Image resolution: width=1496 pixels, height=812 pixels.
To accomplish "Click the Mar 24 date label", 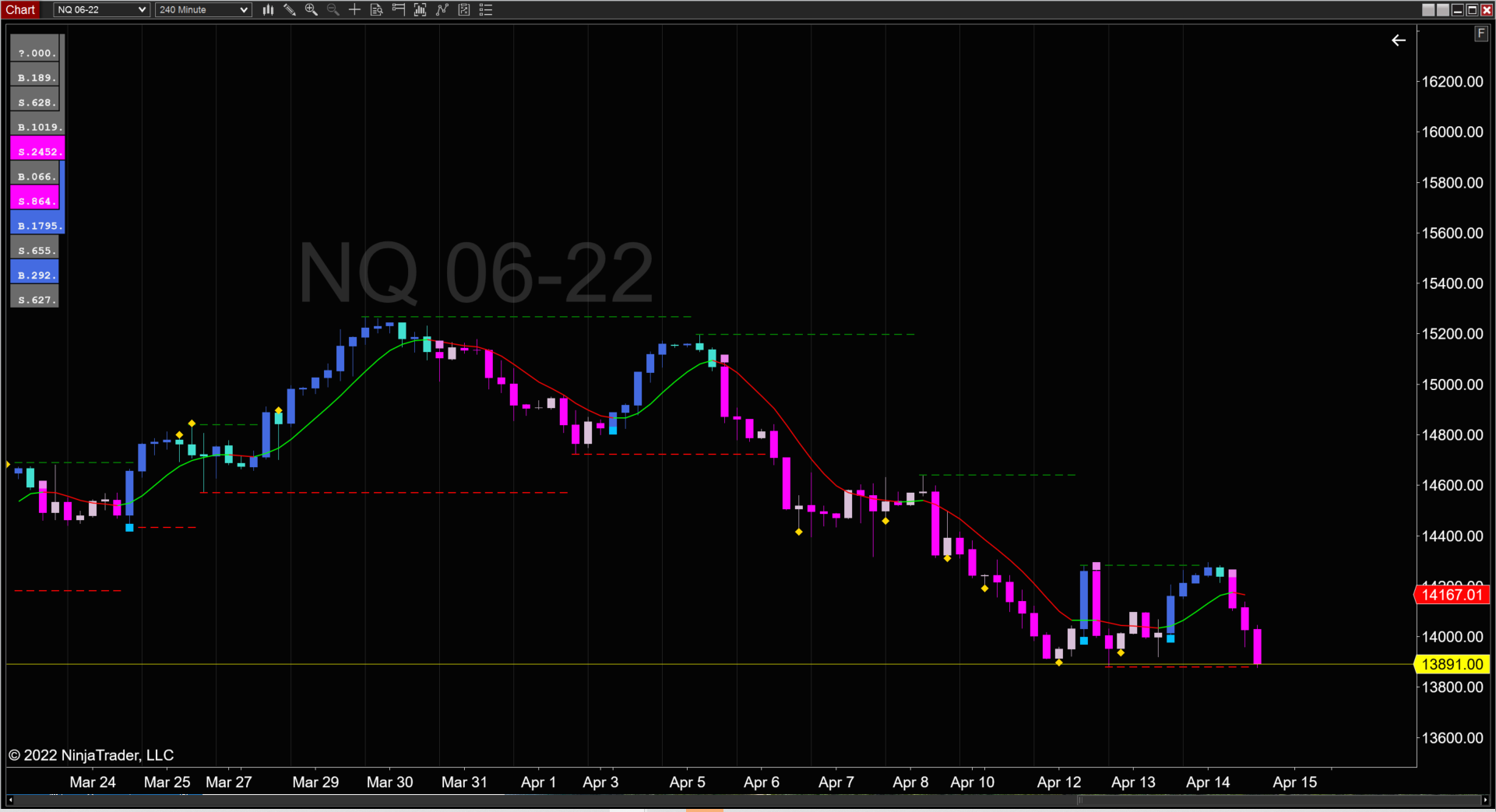I will 93,782.
